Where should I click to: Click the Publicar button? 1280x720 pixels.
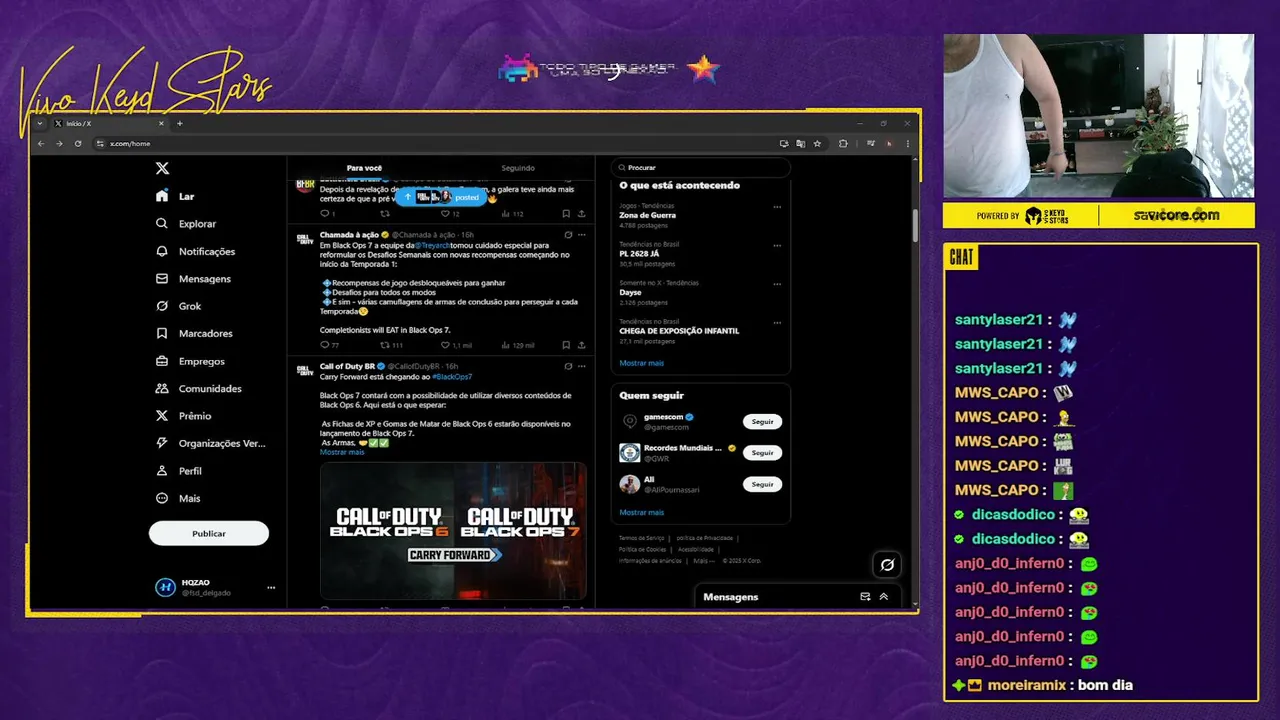point(209,533)
